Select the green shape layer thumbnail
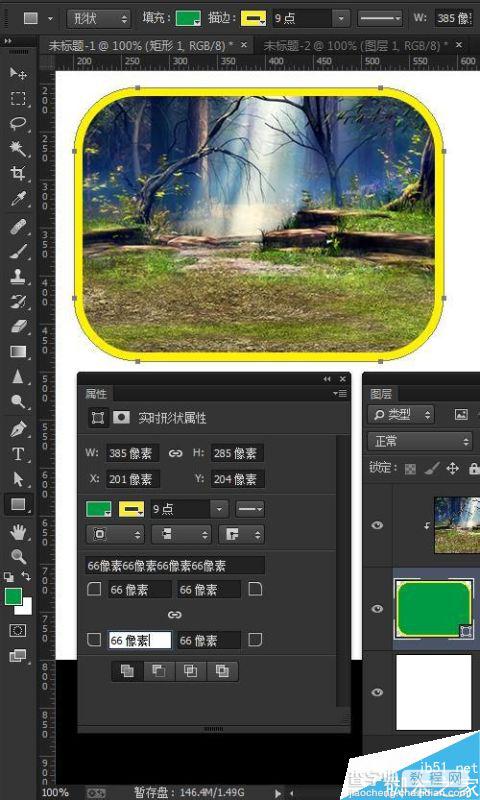The image size is (480, 800). click(434, 609)
